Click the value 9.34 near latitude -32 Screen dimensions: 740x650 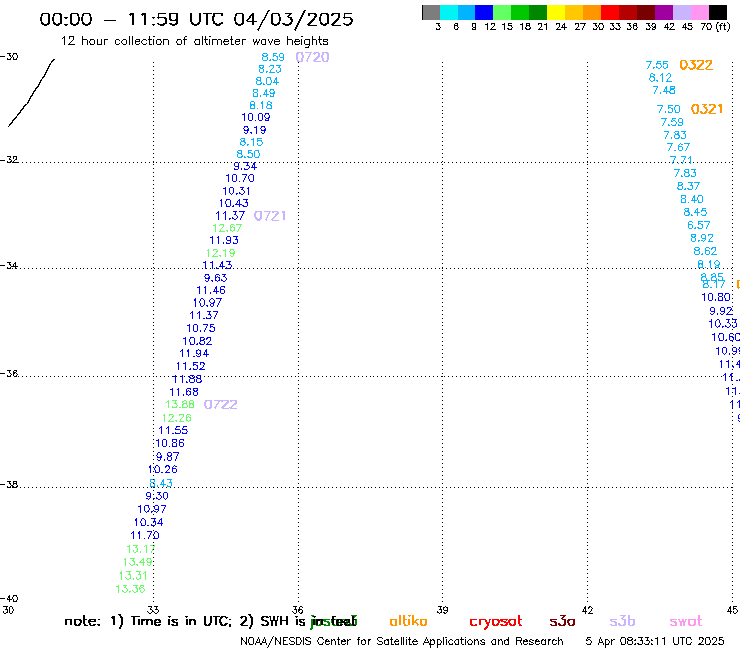point(245,166)
